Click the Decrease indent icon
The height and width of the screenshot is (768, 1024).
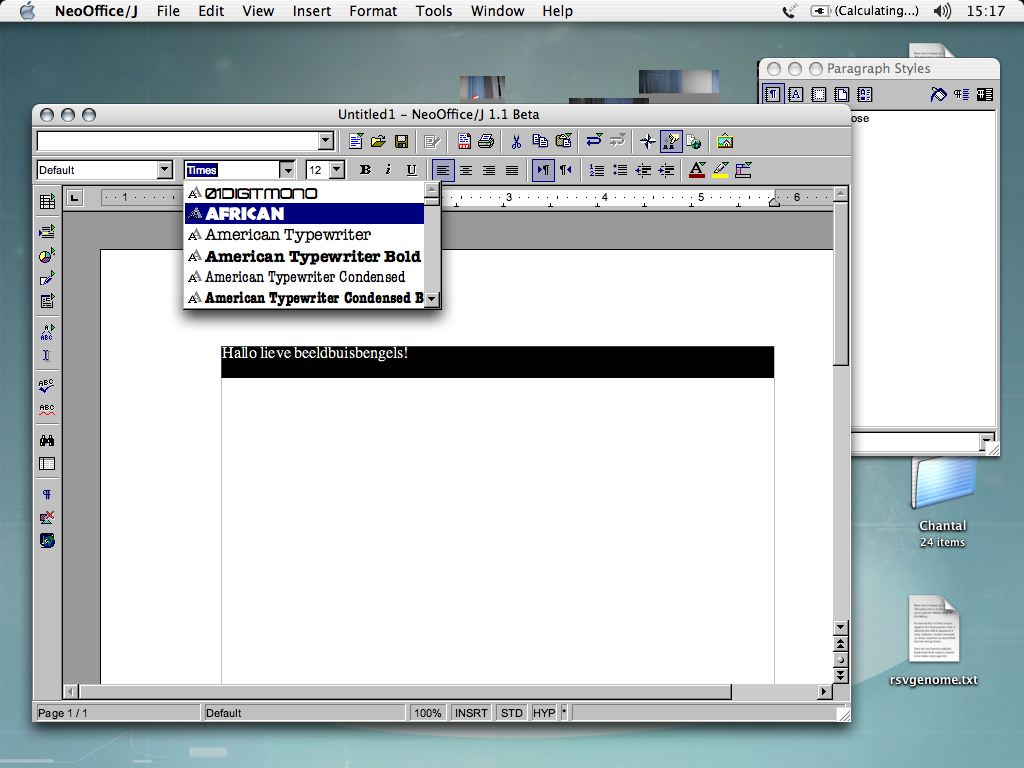tap(643, 170)
